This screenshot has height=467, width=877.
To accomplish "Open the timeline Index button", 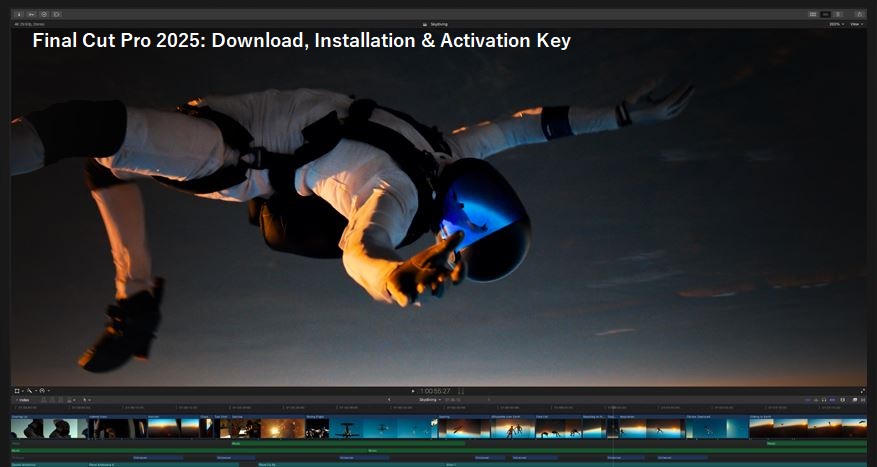I will tap(23, 400).
